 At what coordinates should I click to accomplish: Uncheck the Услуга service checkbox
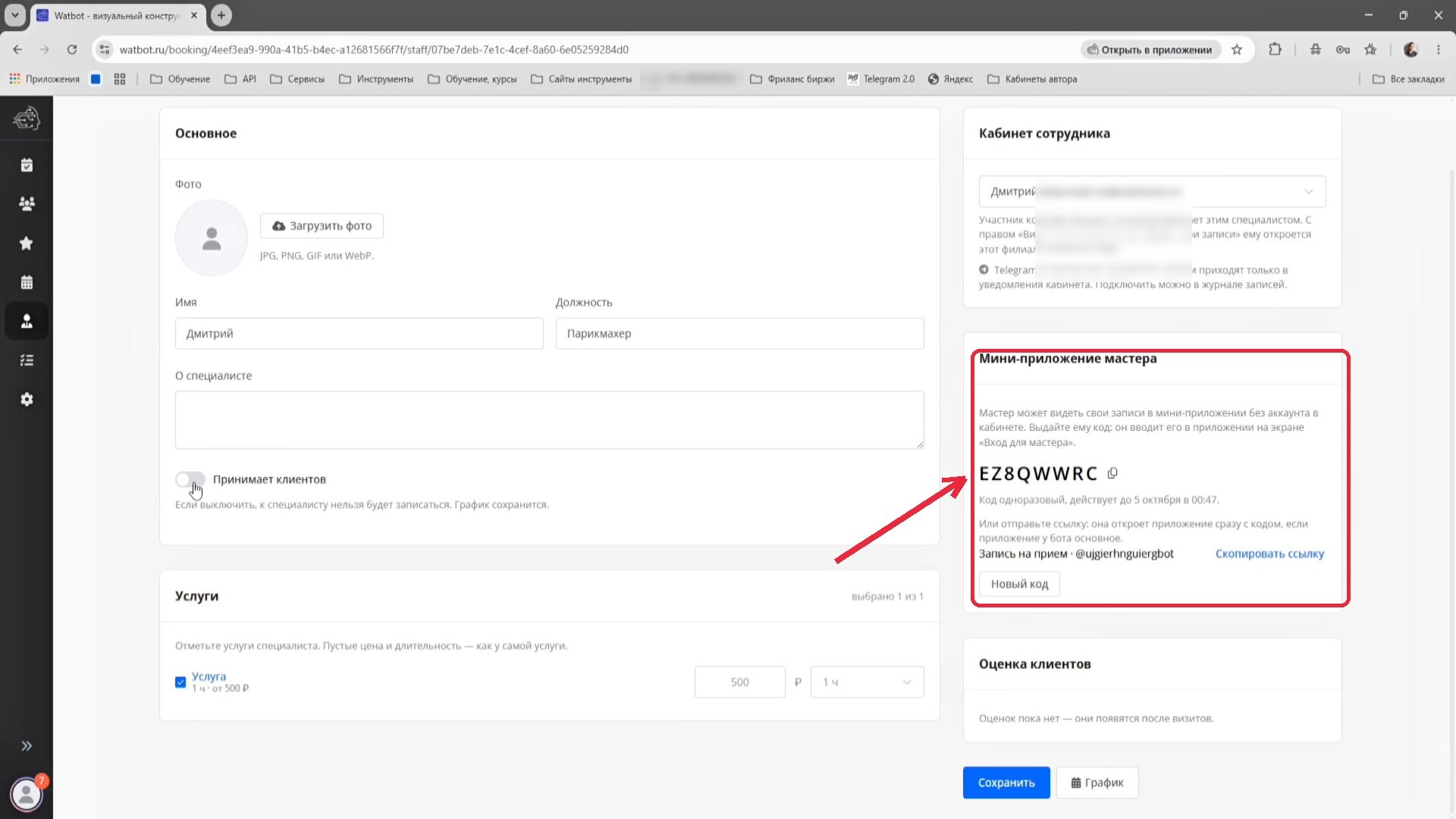point(180,682)
